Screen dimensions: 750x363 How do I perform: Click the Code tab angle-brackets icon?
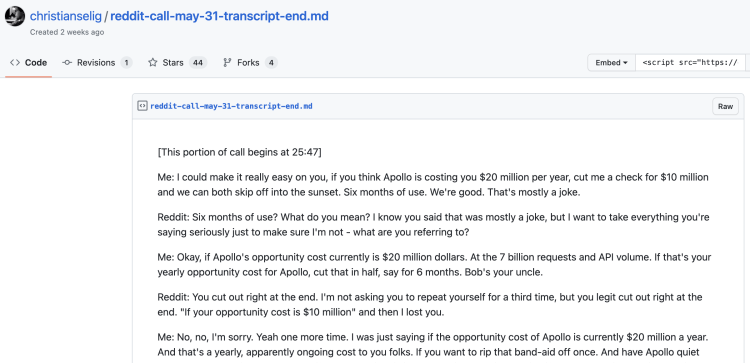(15, 63)
